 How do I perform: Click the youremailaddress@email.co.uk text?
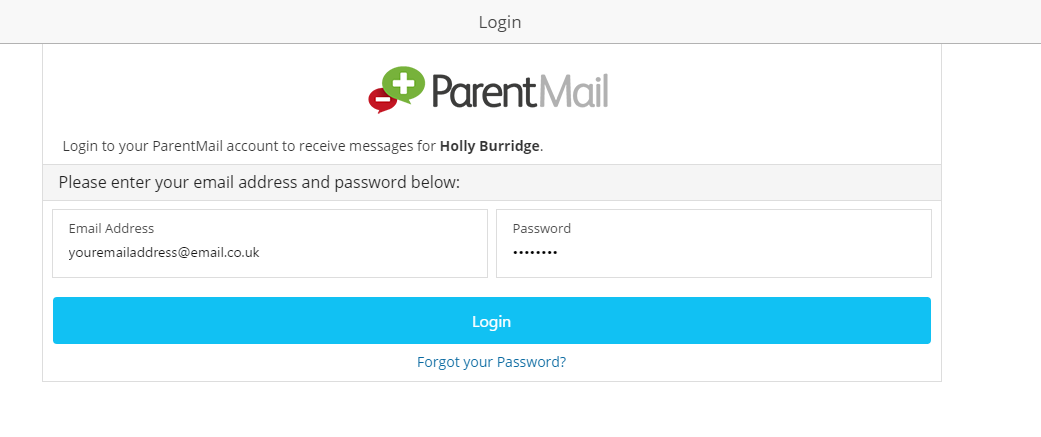164,253
